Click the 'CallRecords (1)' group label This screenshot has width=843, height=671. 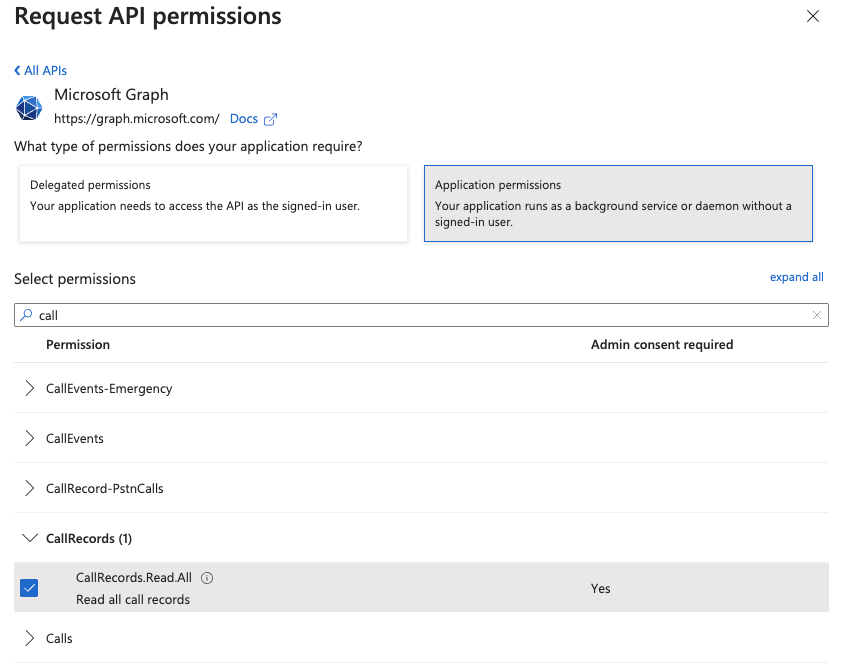click(89, 539)
